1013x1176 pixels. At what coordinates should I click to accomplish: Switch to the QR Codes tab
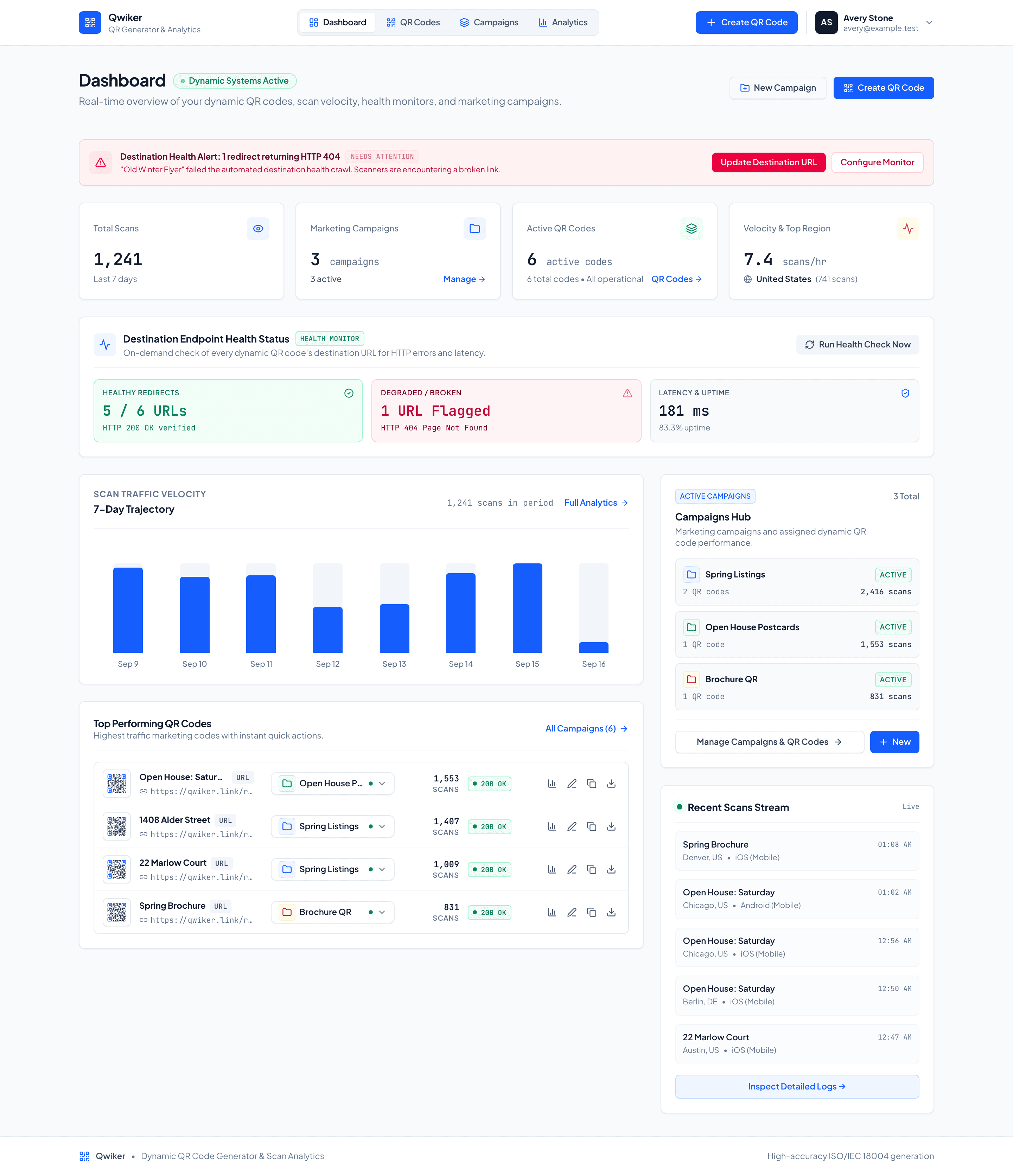tap(413, 23)
